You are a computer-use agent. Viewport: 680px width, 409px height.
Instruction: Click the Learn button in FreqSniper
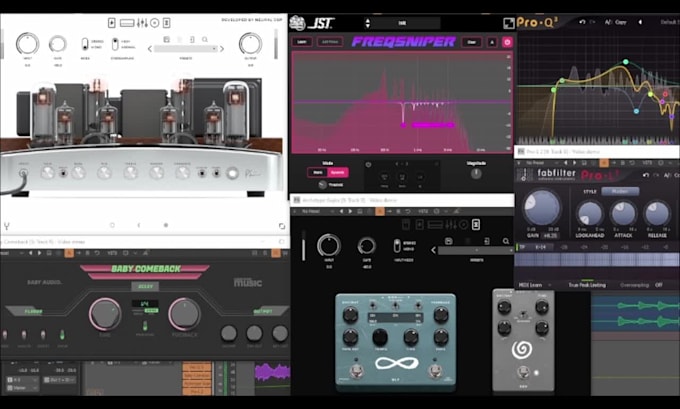[302, 42]
